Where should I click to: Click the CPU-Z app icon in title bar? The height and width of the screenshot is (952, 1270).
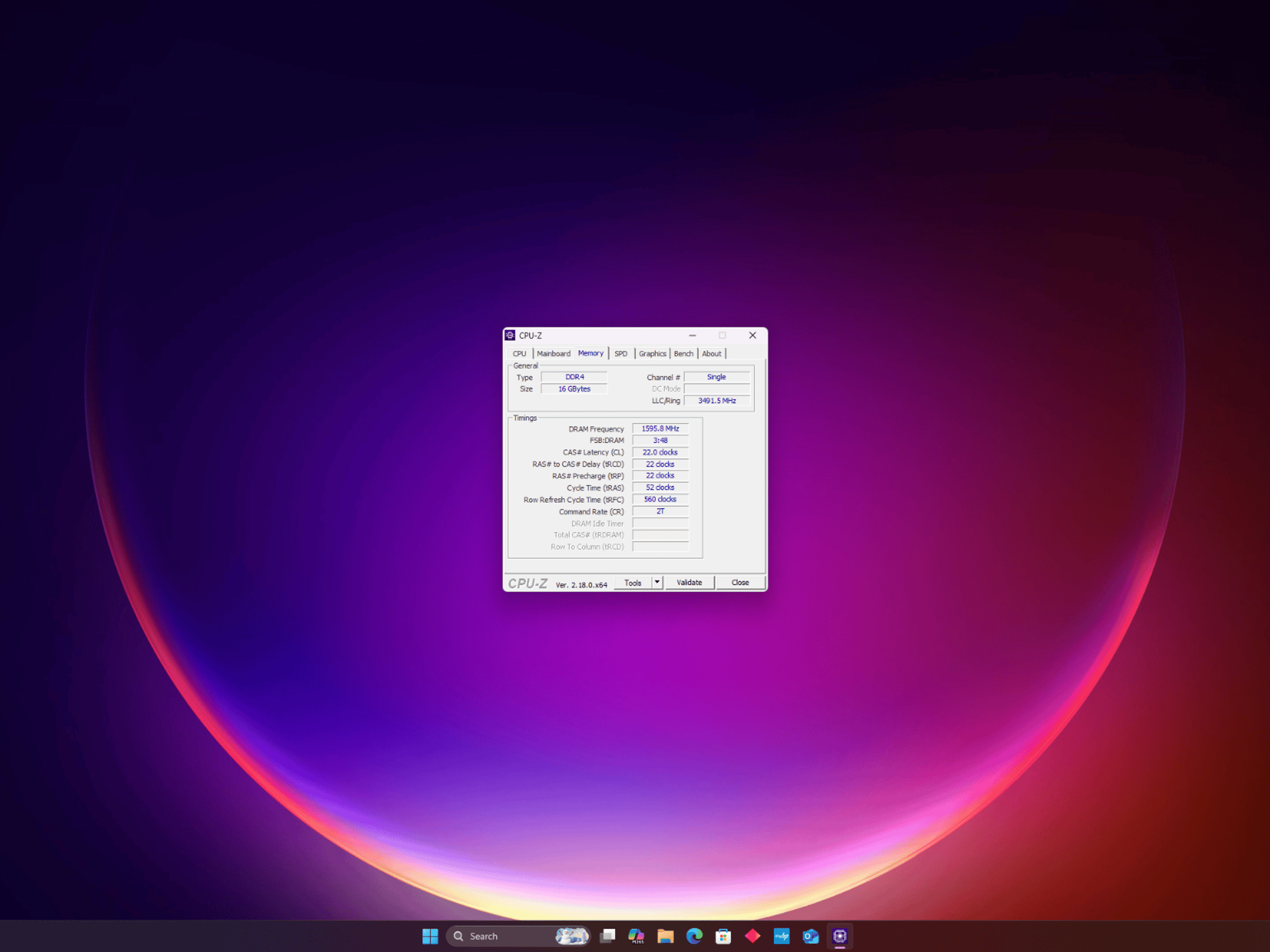[x=510, y=335]
